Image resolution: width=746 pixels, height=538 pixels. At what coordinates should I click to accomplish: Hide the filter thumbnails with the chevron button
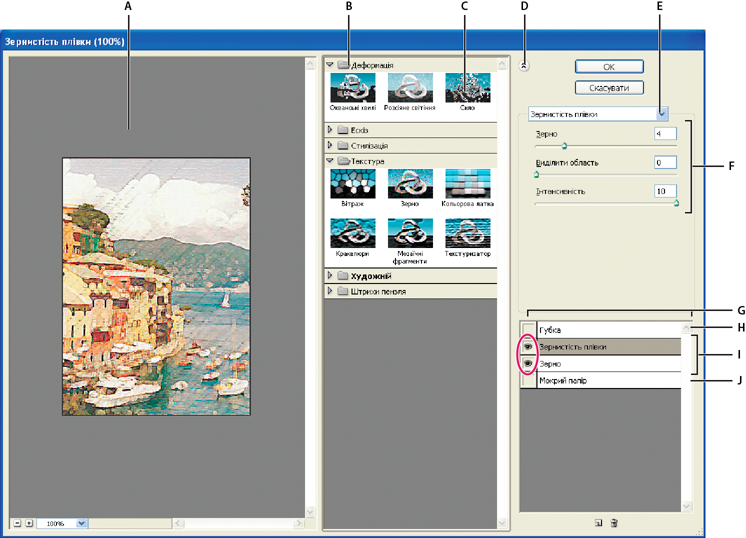(x=523, y=66)
